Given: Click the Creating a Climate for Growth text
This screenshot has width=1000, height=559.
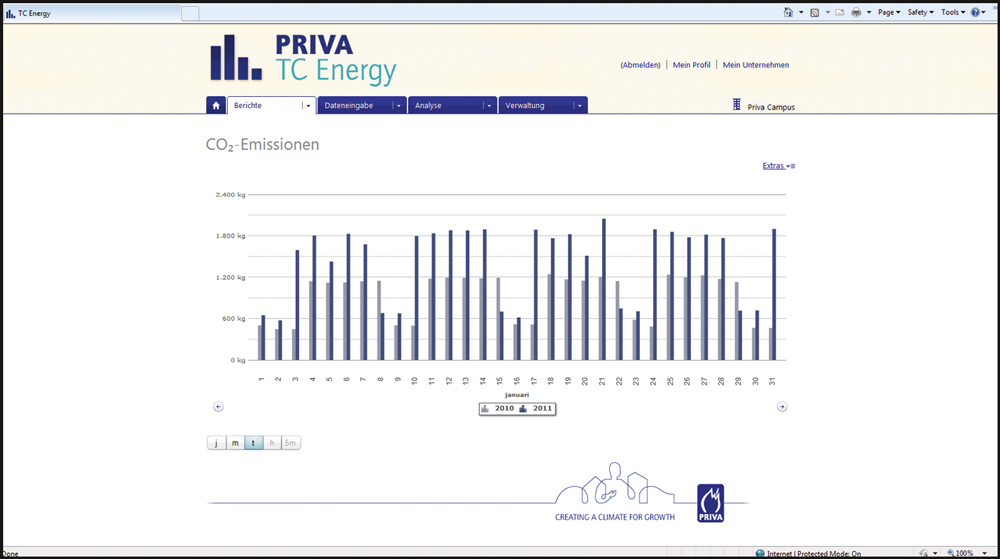Looking at the screenshot, I should click(x=615, y=517).
